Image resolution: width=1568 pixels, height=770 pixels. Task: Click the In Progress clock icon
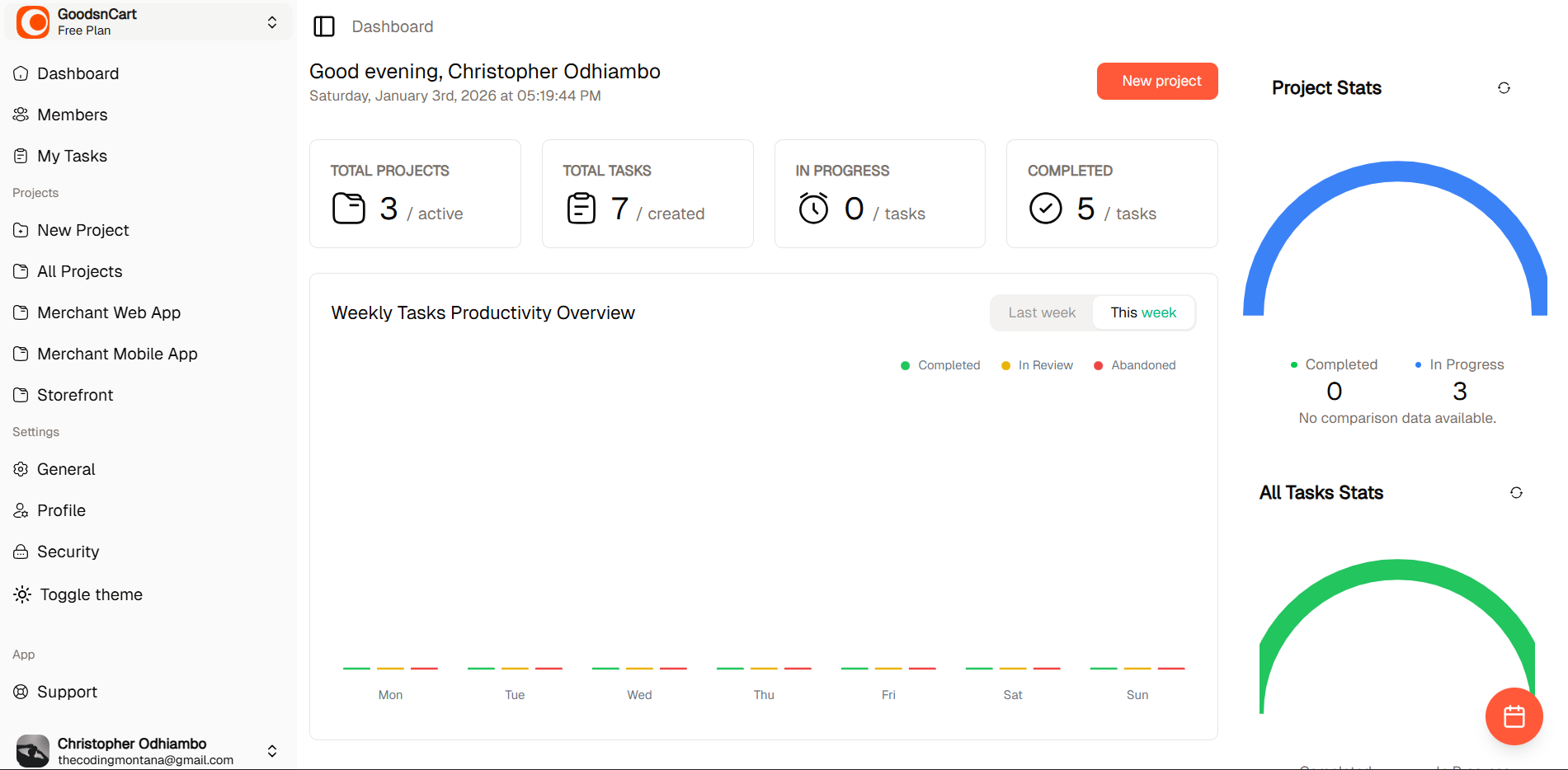click(813, 209)
